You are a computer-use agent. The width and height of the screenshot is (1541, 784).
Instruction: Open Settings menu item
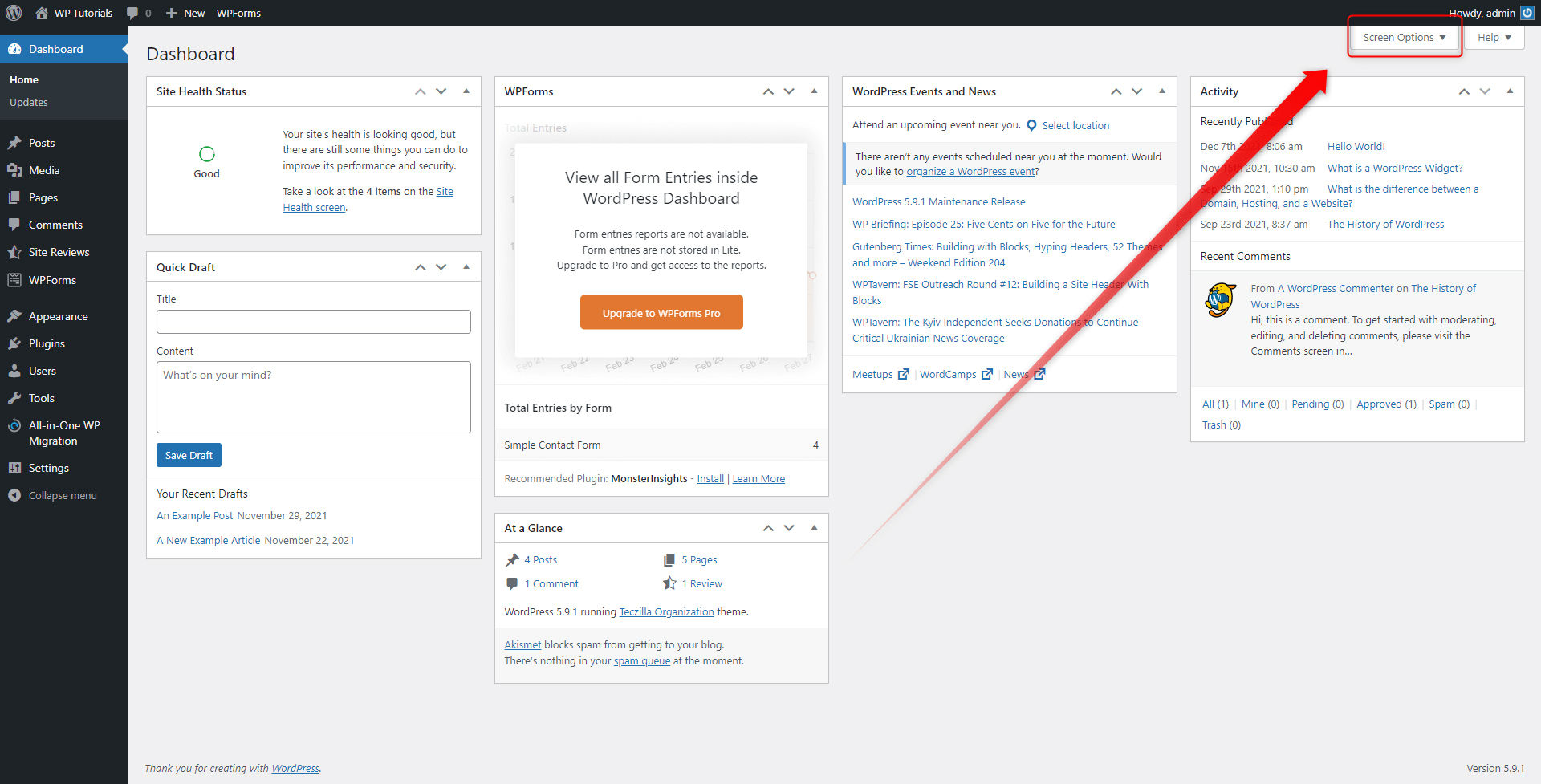pyautogui.click(x=64, y=468)
